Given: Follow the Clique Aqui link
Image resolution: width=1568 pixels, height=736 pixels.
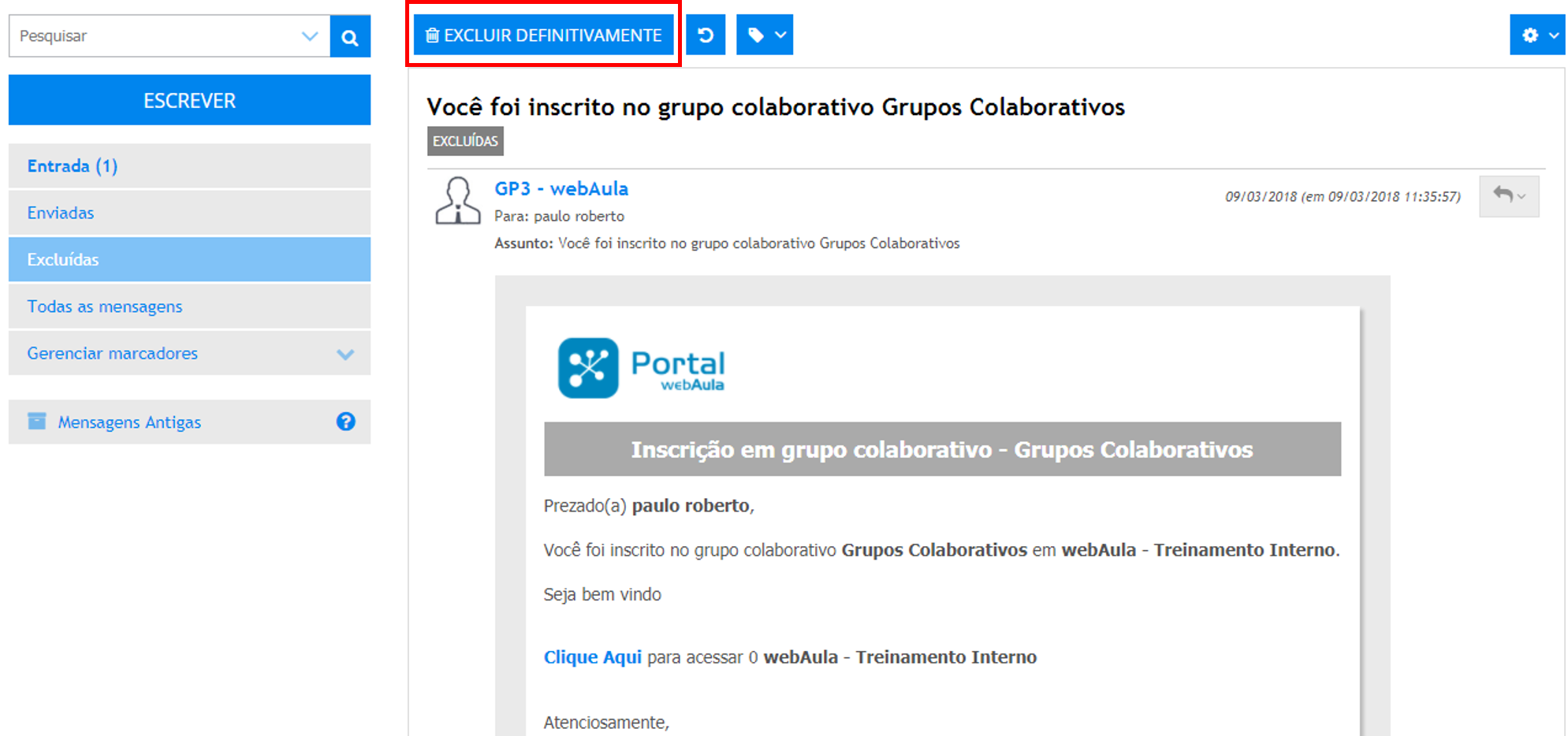Looking at the screenshot, I should coord(592,657).
